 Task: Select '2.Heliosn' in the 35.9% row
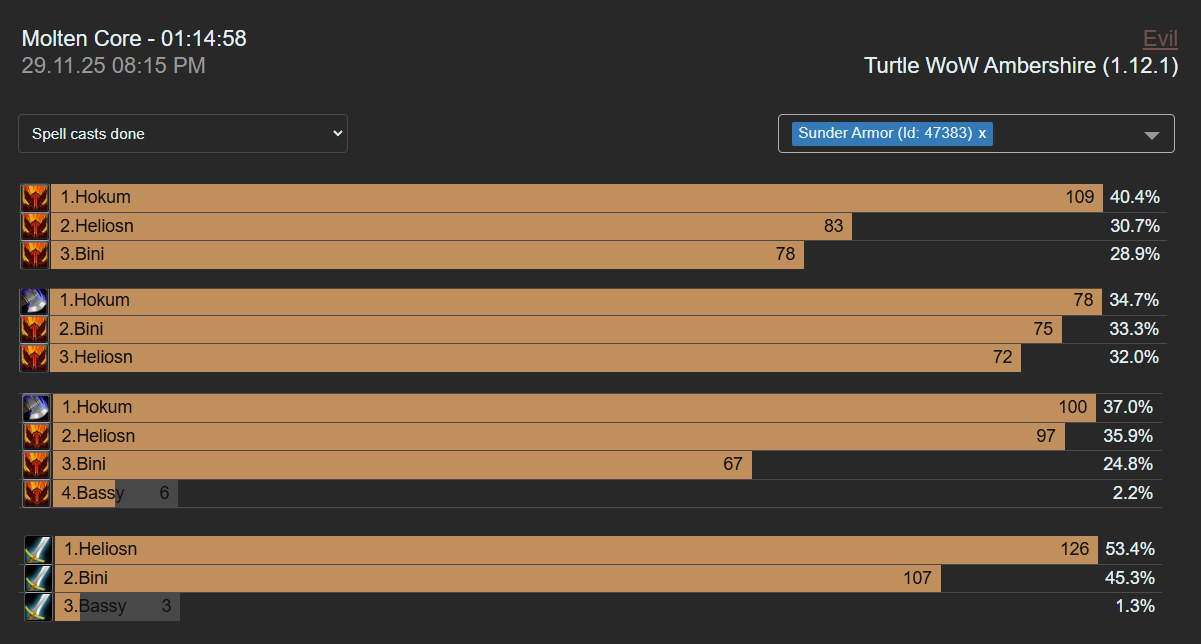[x=98, y=437]
